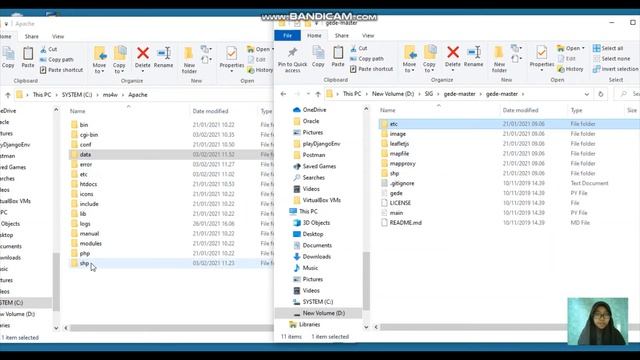Viewport: 640px width, 360px height.
Task: Open the Open dropdown in gede-master ribbon
Action: pos(571,48)
